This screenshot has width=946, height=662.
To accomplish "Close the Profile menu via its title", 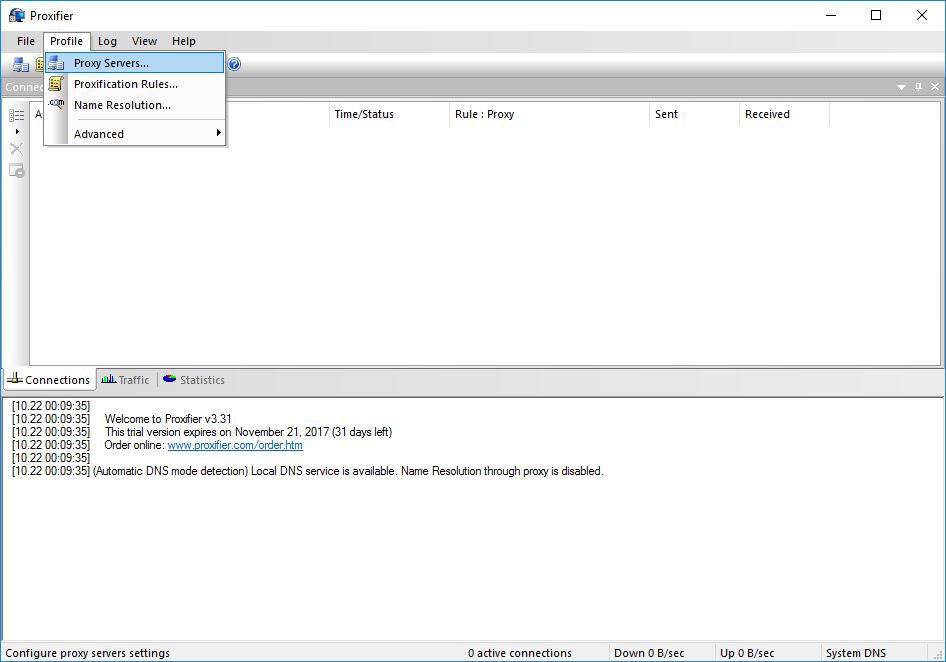I will point(66,41).
